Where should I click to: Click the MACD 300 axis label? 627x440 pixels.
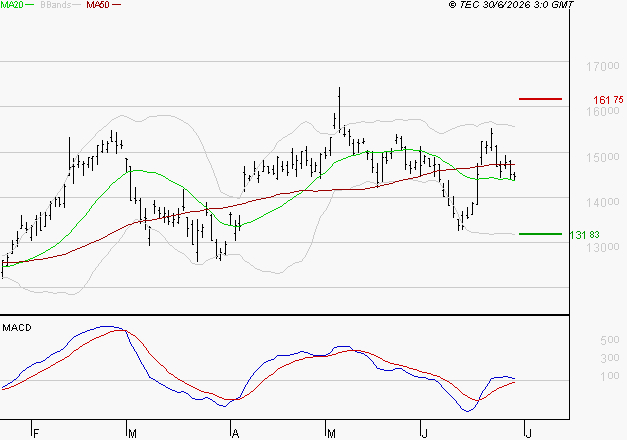(x=610, y=358)
